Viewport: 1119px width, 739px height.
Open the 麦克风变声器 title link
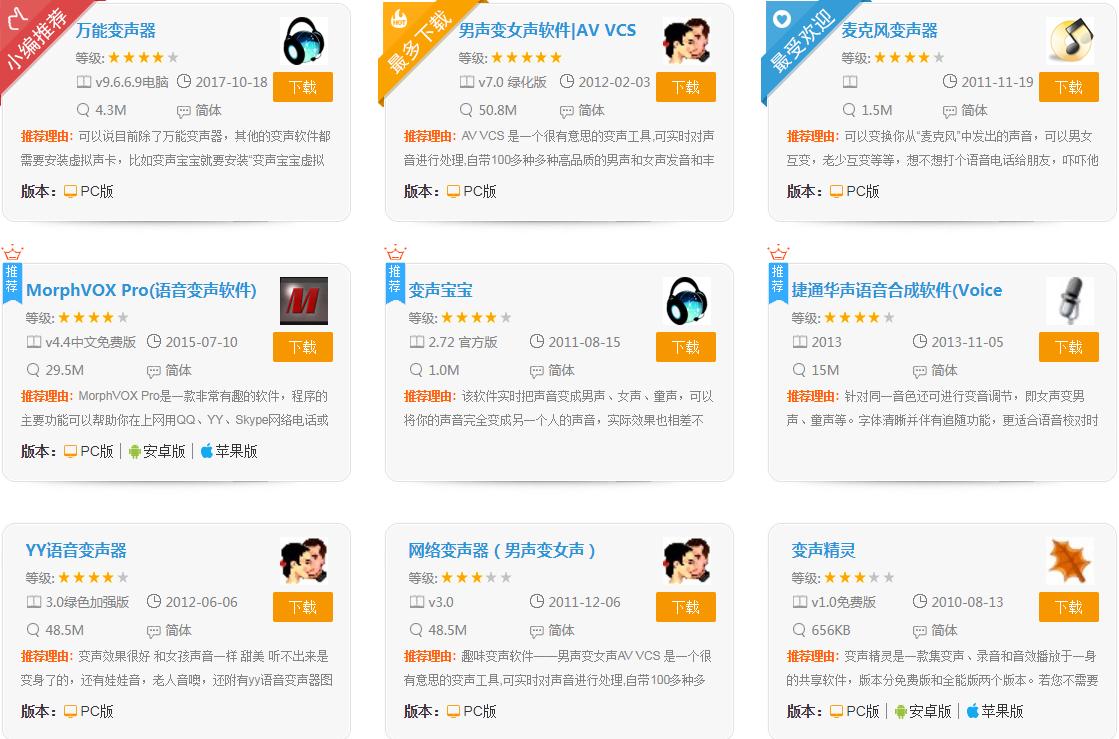889,31
